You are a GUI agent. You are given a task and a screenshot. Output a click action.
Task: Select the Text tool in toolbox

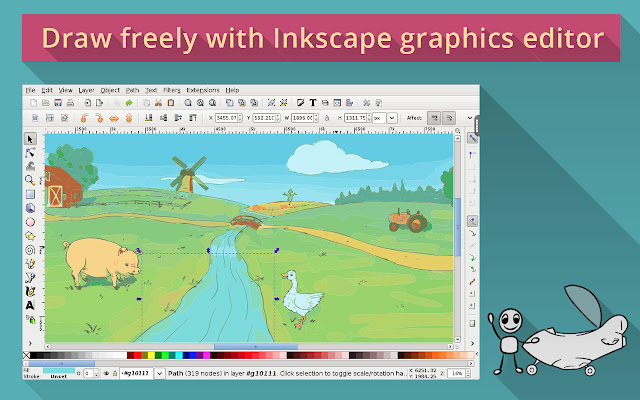point(30,305)
